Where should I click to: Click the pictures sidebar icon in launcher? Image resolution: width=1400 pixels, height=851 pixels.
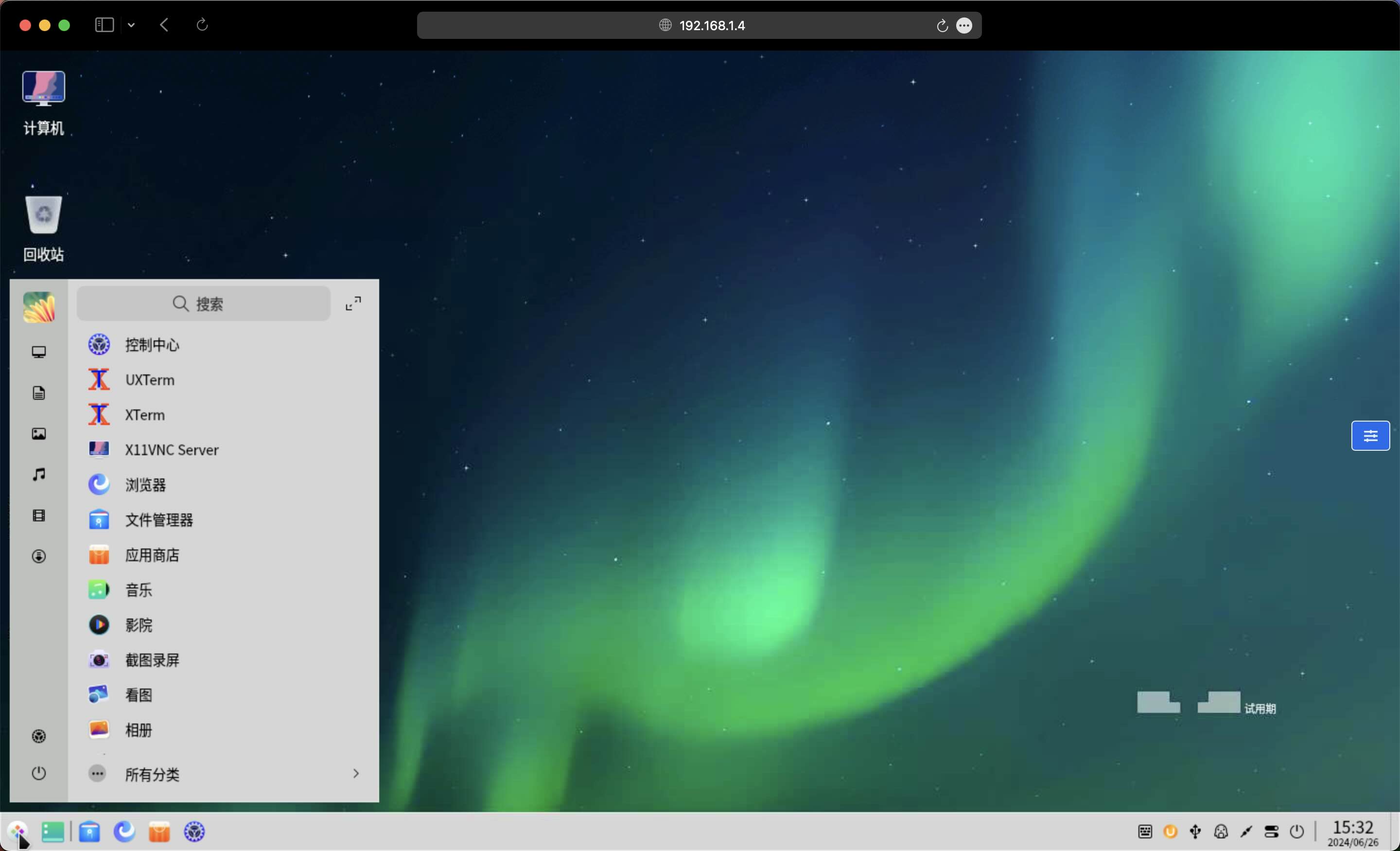point(38,434)
